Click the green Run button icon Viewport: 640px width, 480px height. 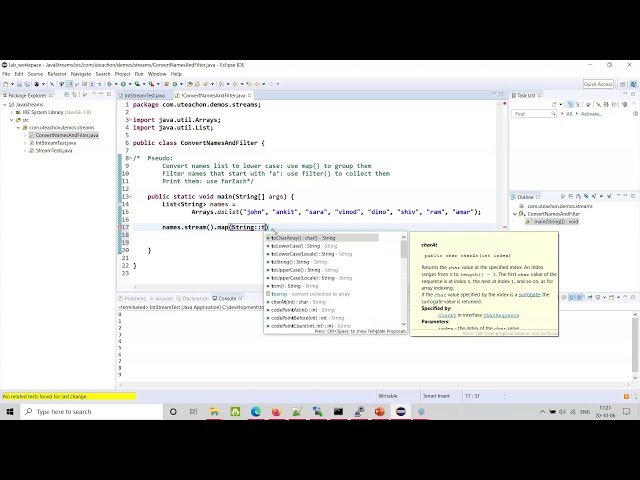click(123, 84)
